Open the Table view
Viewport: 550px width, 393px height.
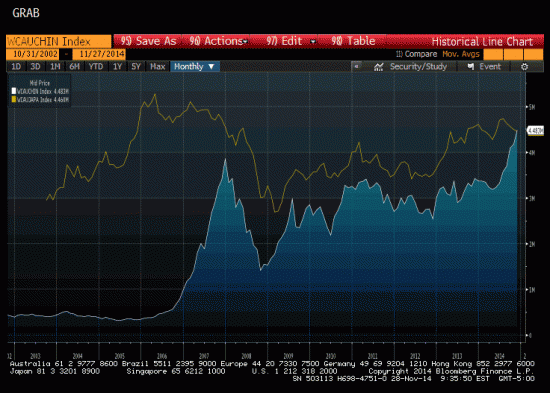[x=353, y=41]
